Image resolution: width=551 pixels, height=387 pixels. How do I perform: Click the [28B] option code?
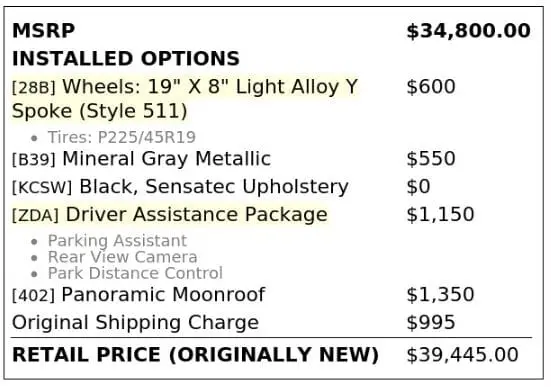[x=34, y=88]
